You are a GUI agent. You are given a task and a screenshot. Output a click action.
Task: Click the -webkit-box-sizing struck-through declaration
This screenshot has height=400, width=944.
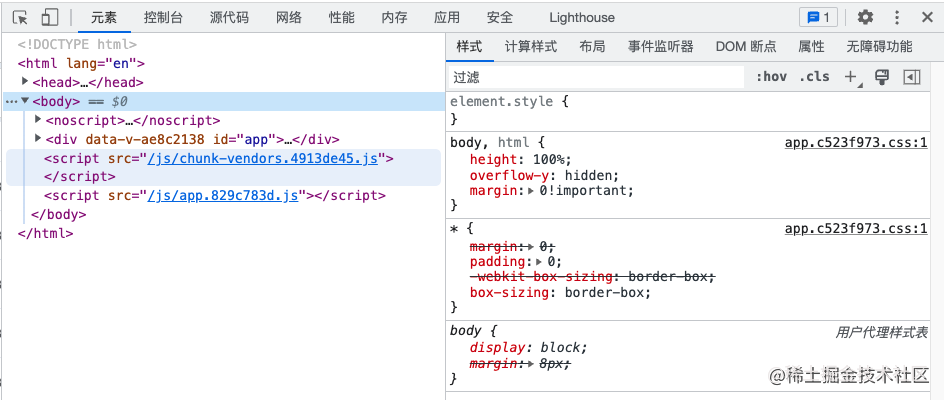coord(592,277)
